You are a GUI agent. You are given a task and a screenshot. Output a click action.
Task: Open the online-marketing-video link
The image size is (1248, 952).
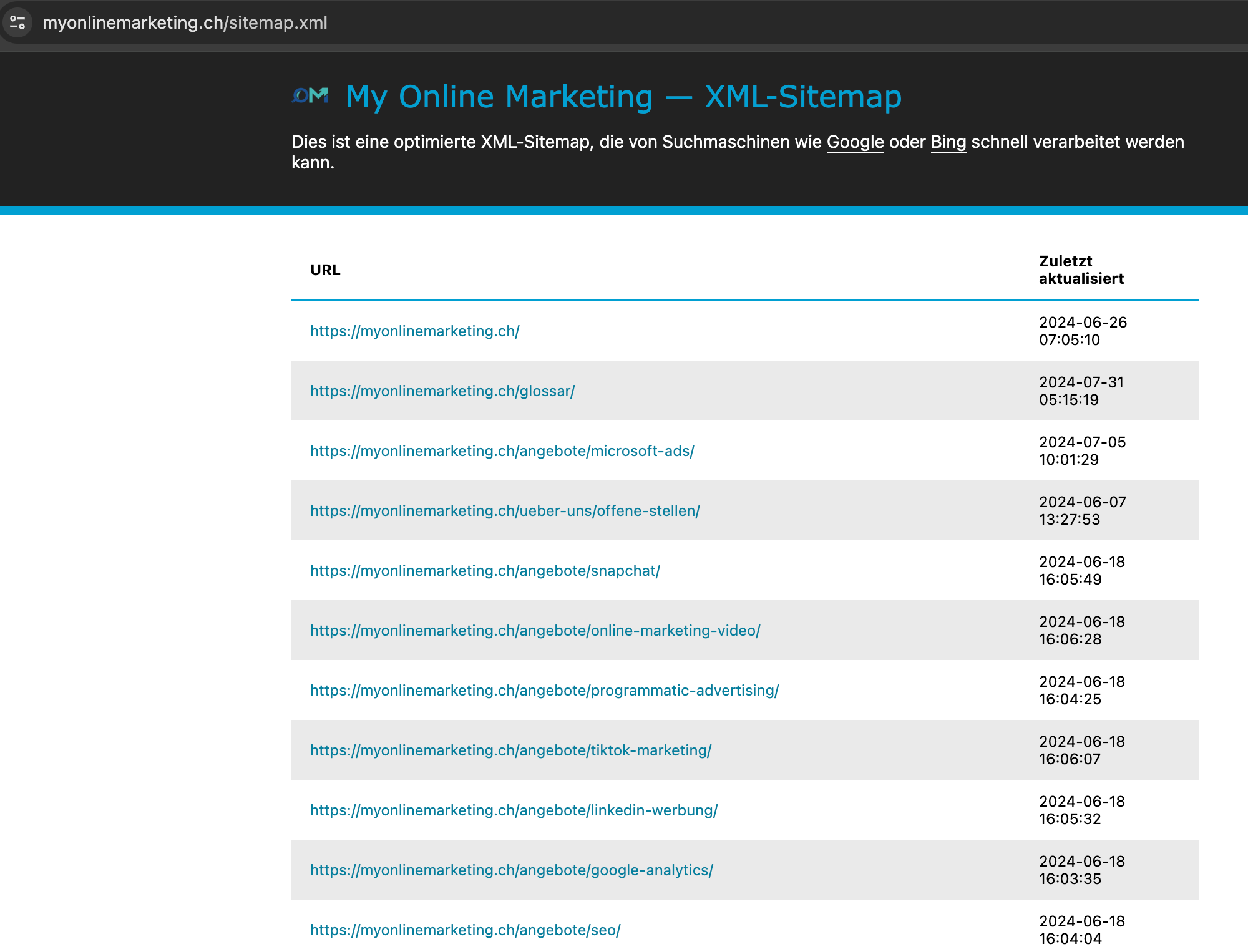click(x=535, y=631)
